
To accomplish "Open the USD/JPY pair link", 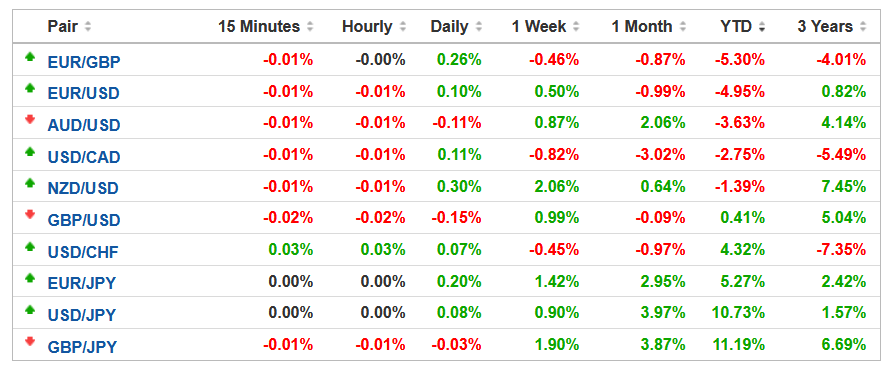I will (x=82, y=315).
